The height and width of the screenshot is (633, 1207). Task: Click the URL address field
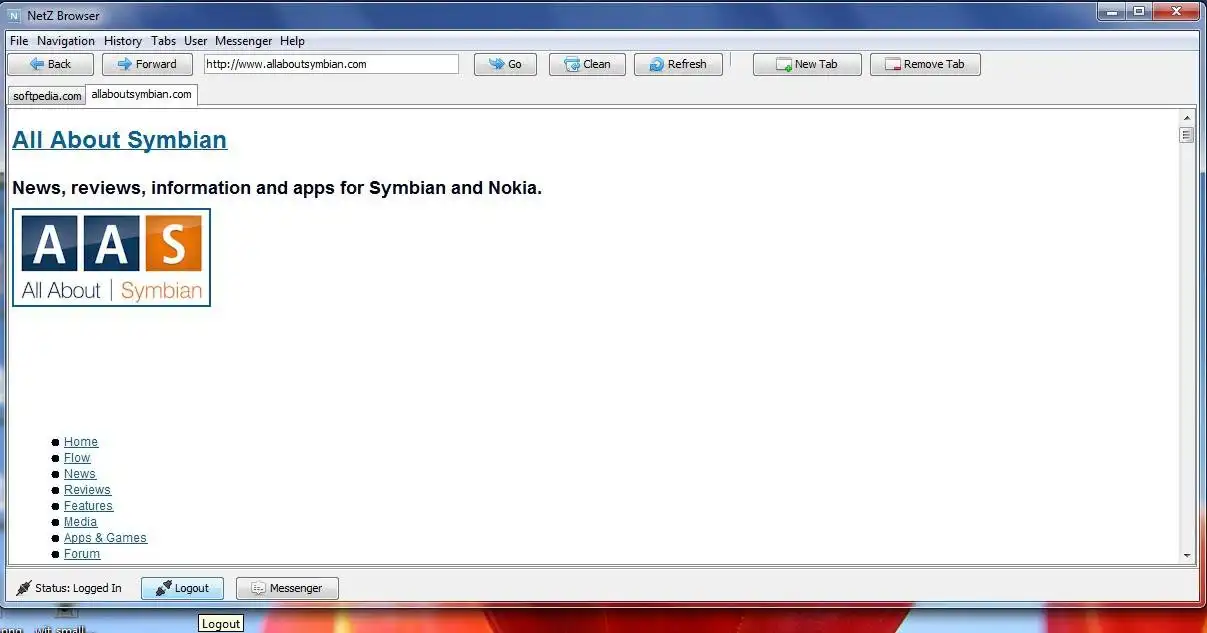(331, 64)
